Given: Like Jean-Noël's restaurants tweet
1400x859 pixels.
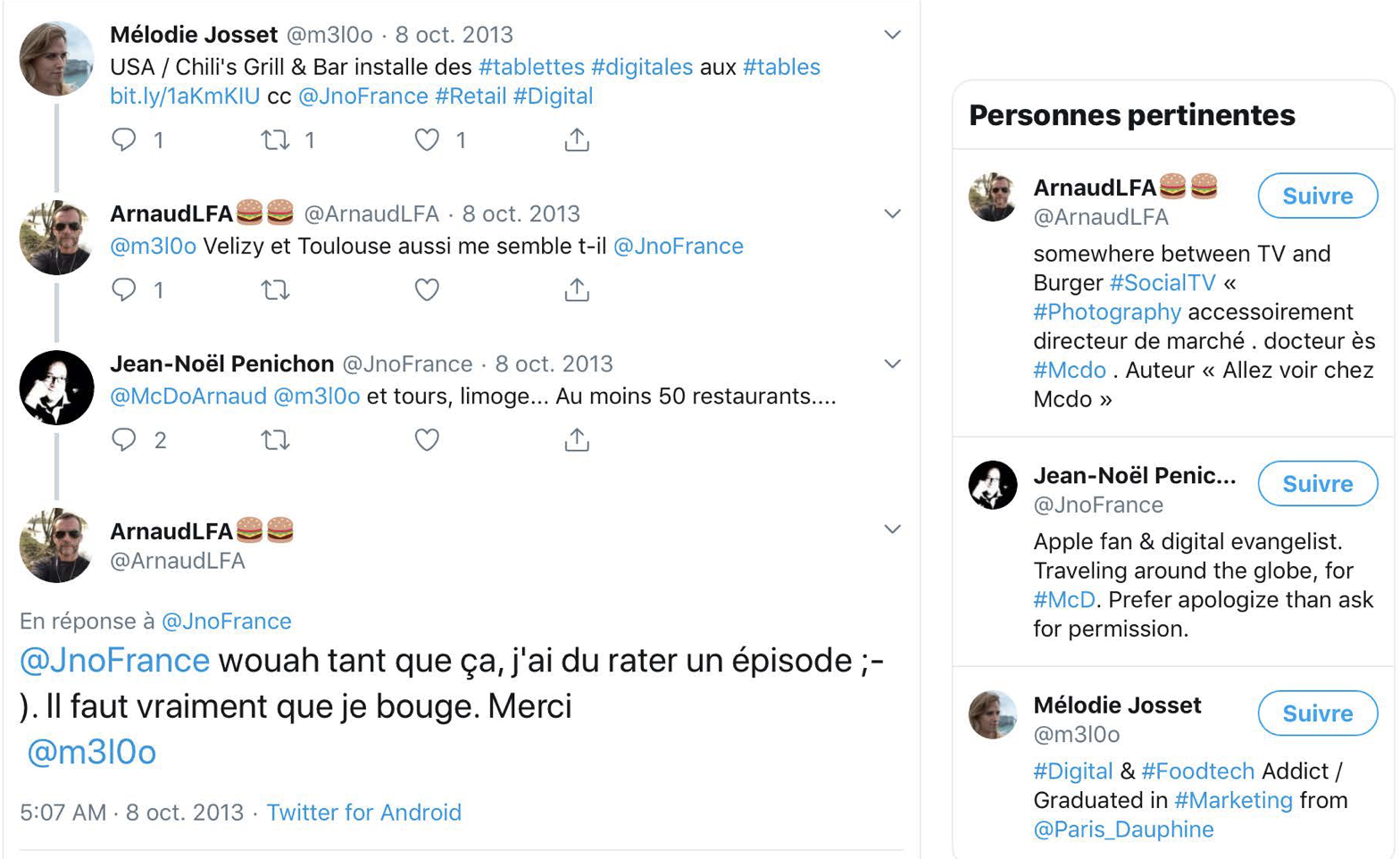Looking at the screenshot, I should point(427,438).
